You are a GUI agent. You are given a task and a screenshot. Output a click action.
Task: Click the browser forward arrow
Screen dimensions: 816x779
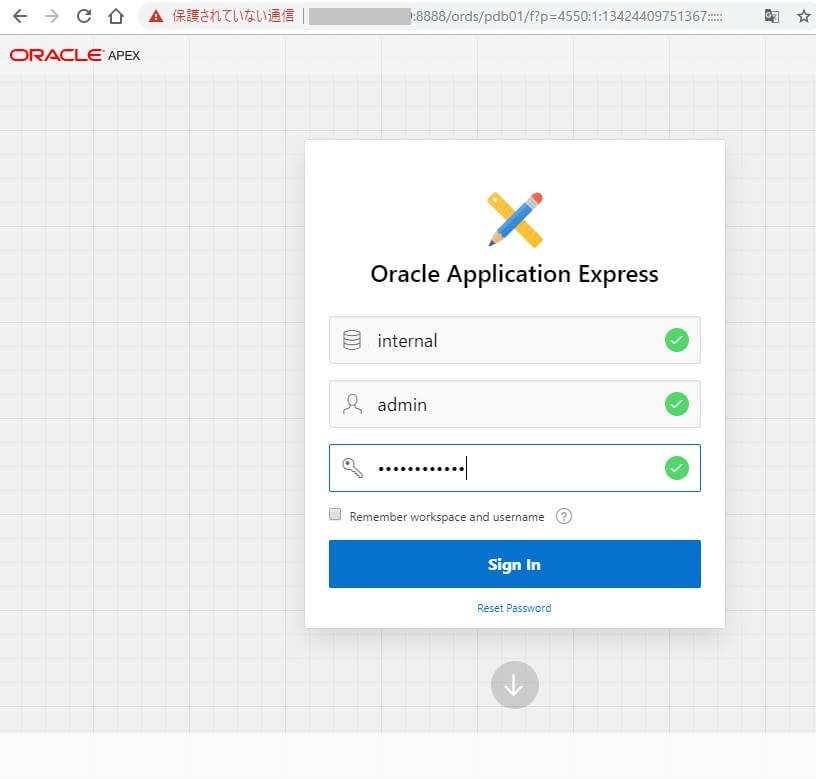point(52,17)
